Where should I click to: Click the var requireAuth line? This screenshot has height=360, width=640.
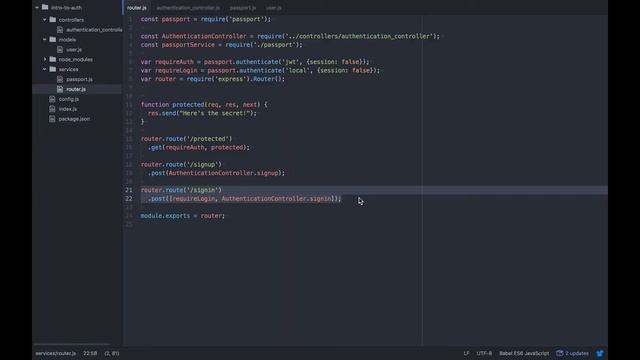[x=255, y=62]
